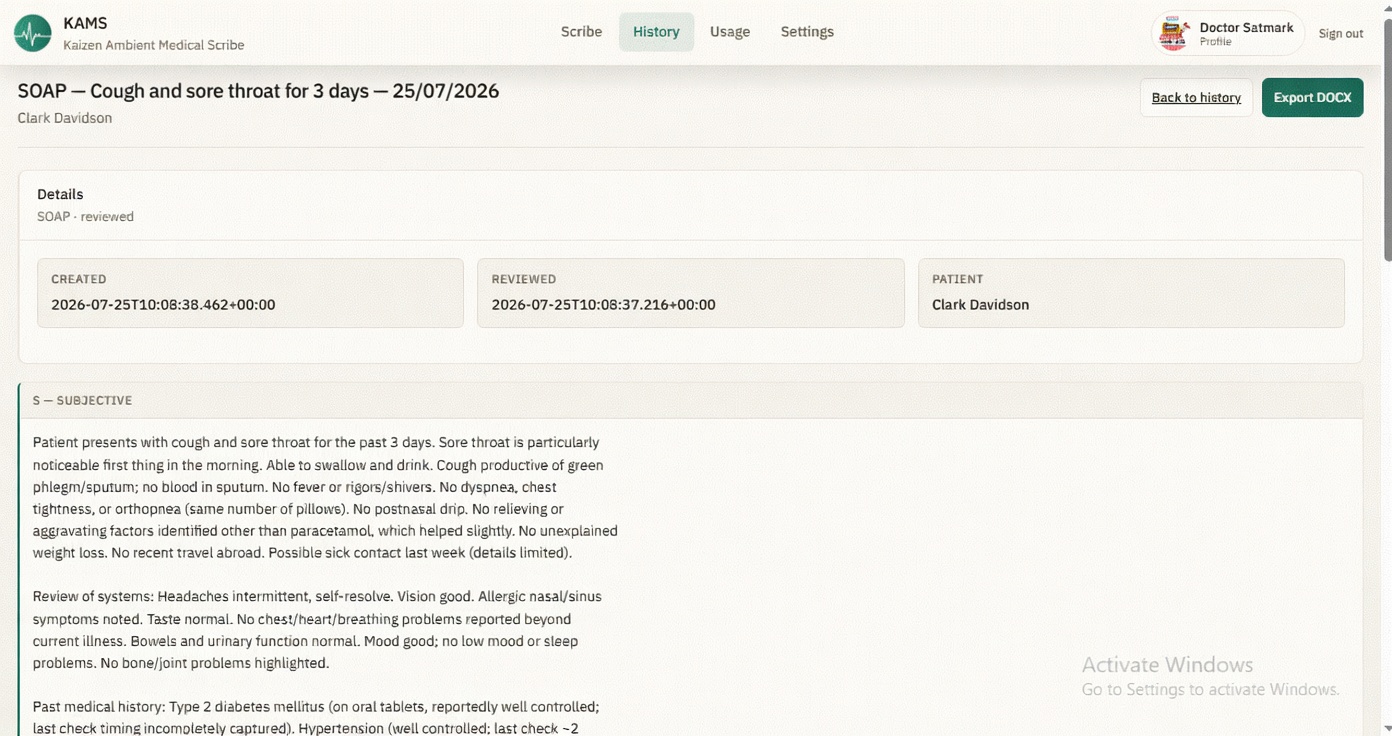
Task: Click the scrollbar up arrow
Action: pos(1387,7)
